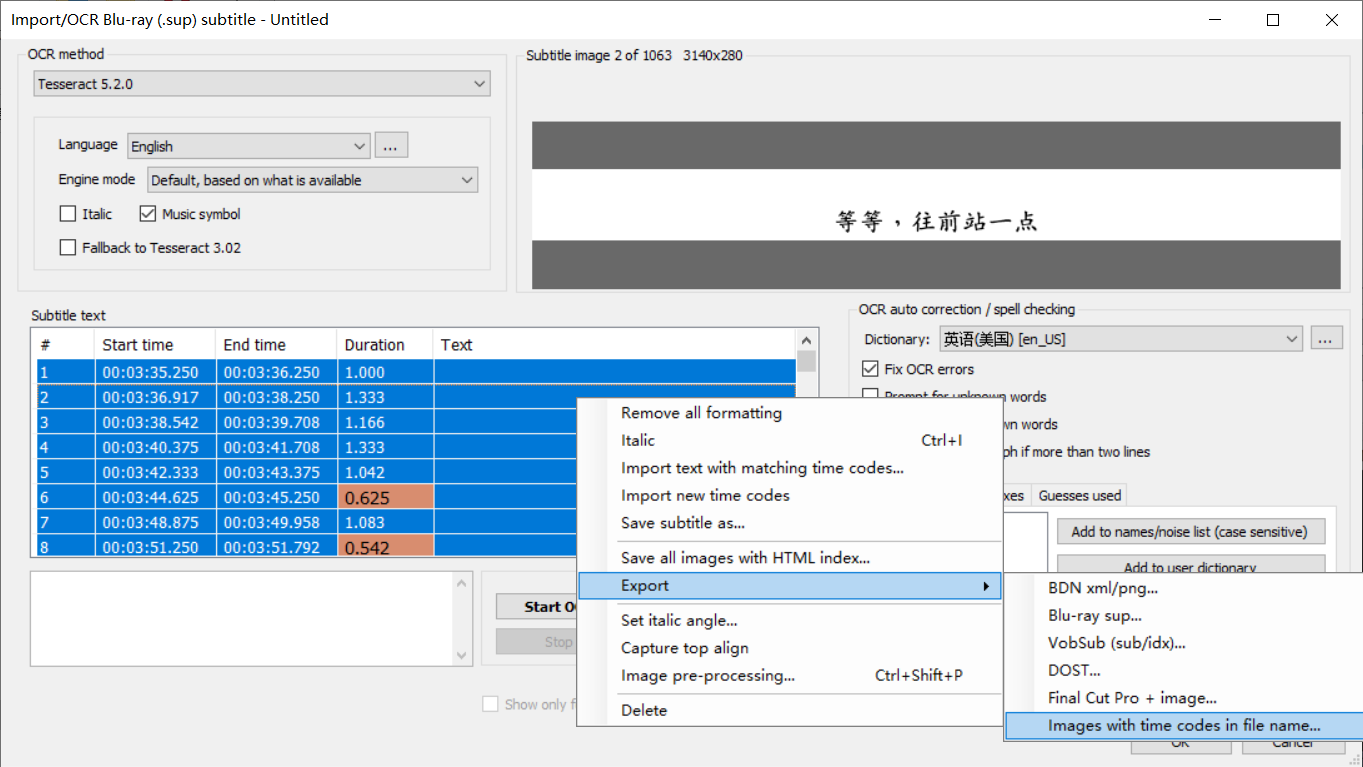Click the Dictionary browse "..." button
Screen dimensions: 1363x767
[x=1327, y=338]
